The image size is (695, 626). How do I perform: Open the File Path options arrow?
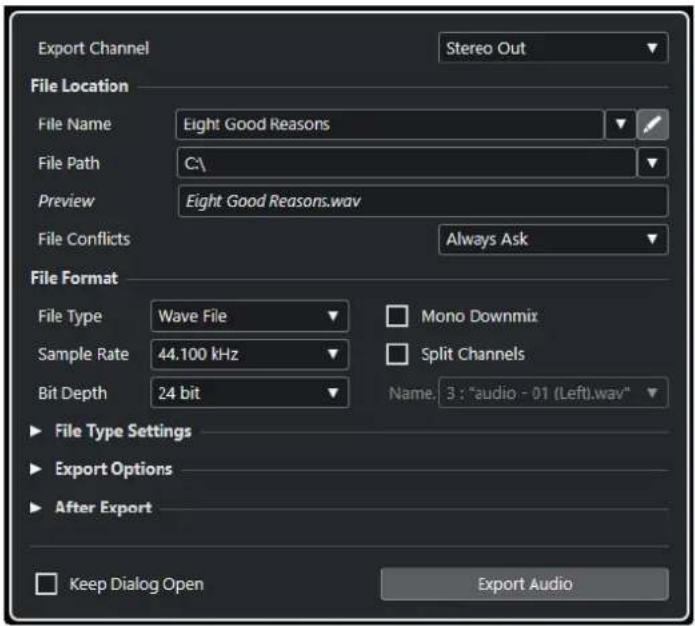click(x=652, y=163)
